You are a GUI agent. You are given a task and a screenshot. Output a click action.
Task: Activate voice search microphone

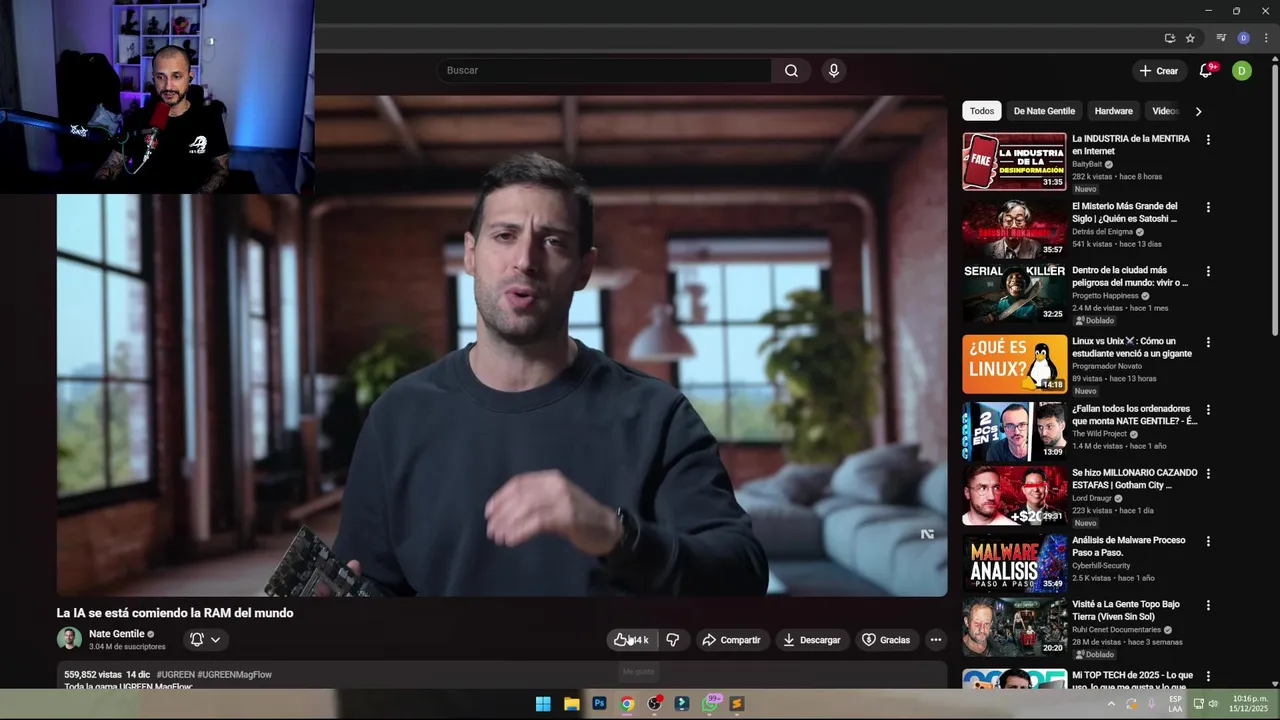pyautogui.click(x=833, y=71)
